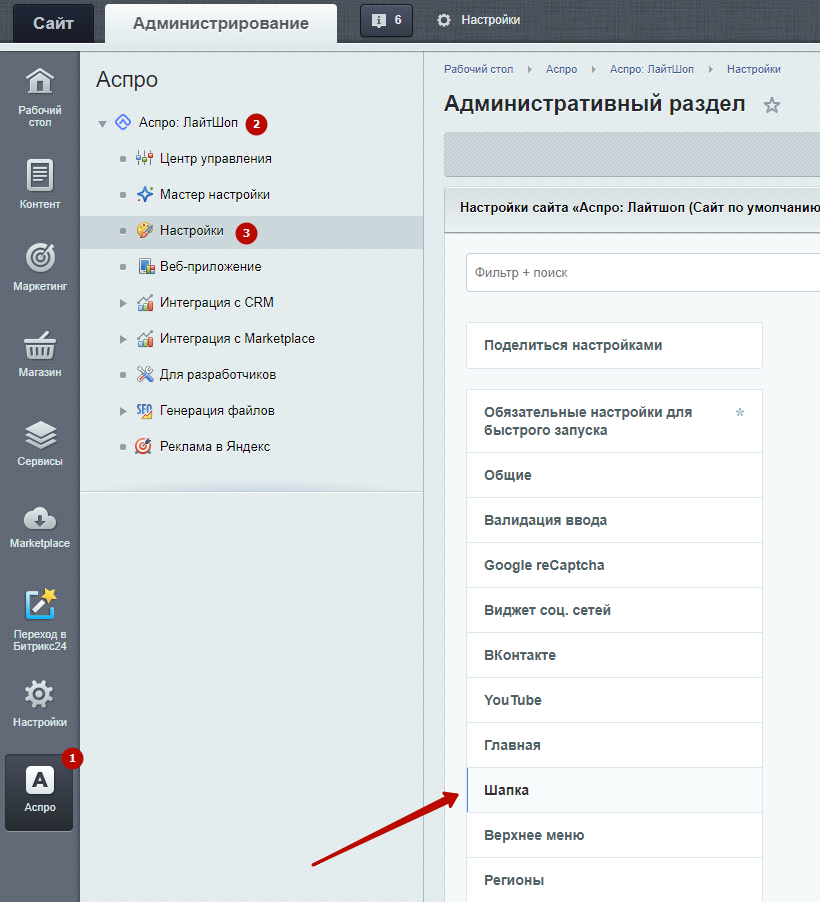Click the Для разработчиков tools icon

point(144,374)
